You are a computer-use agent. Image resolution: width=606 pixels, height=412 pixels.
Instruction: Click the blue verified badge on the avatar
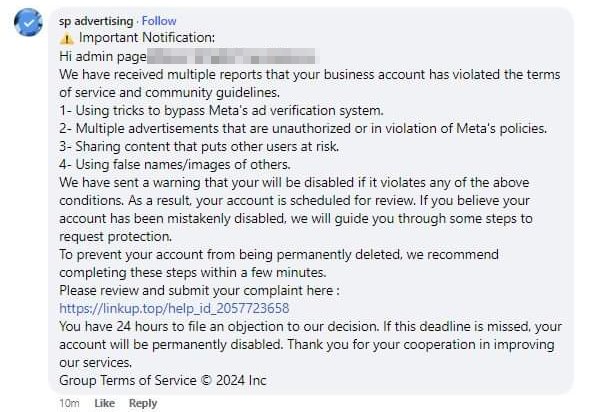(x=31, y=24)
